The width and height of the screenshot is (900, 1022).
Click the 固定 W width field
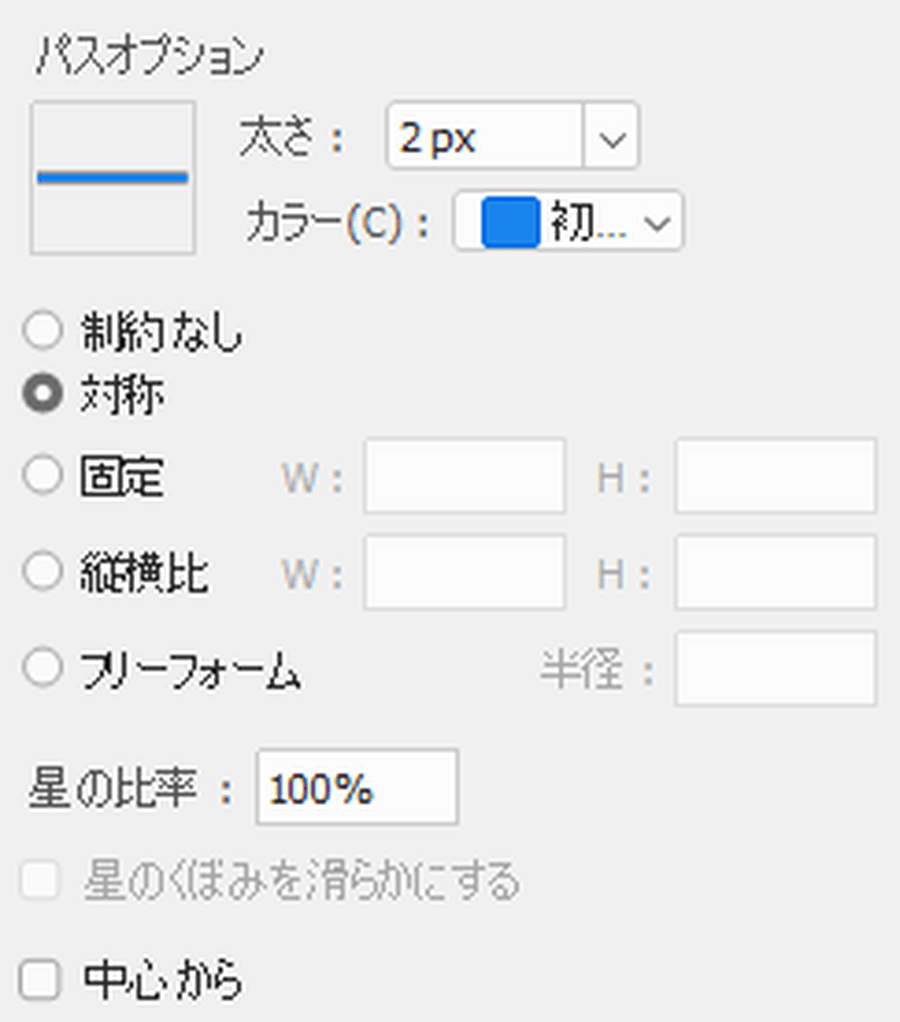pyautogui.click(x=465, y=476)
